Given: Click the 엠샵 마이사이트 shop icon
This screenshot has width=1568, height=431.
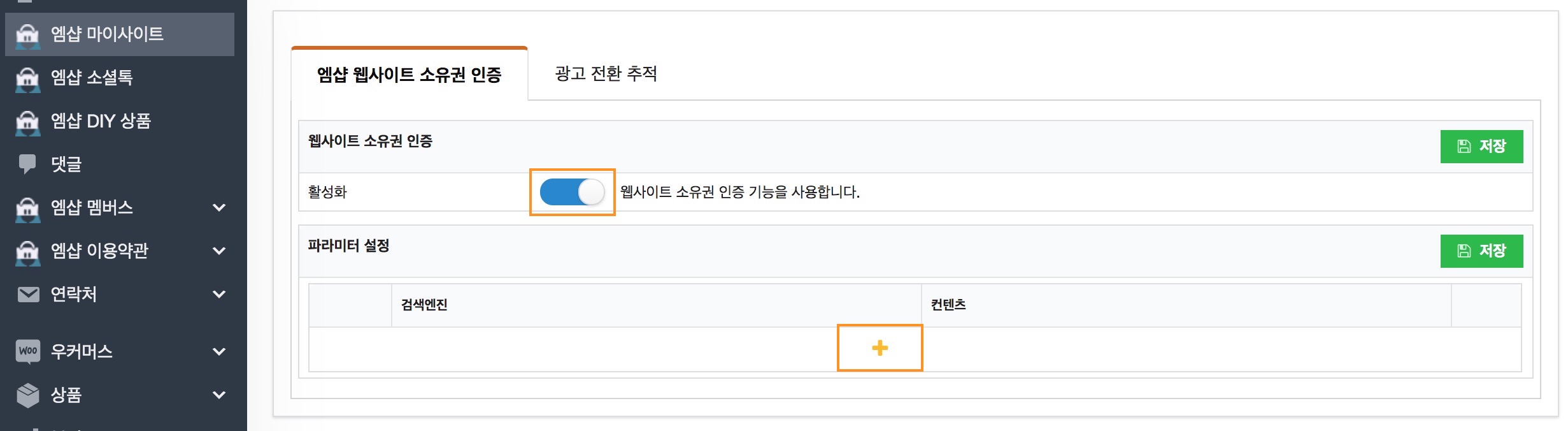Looking at the screenshot, I should [x=27, y=34].
